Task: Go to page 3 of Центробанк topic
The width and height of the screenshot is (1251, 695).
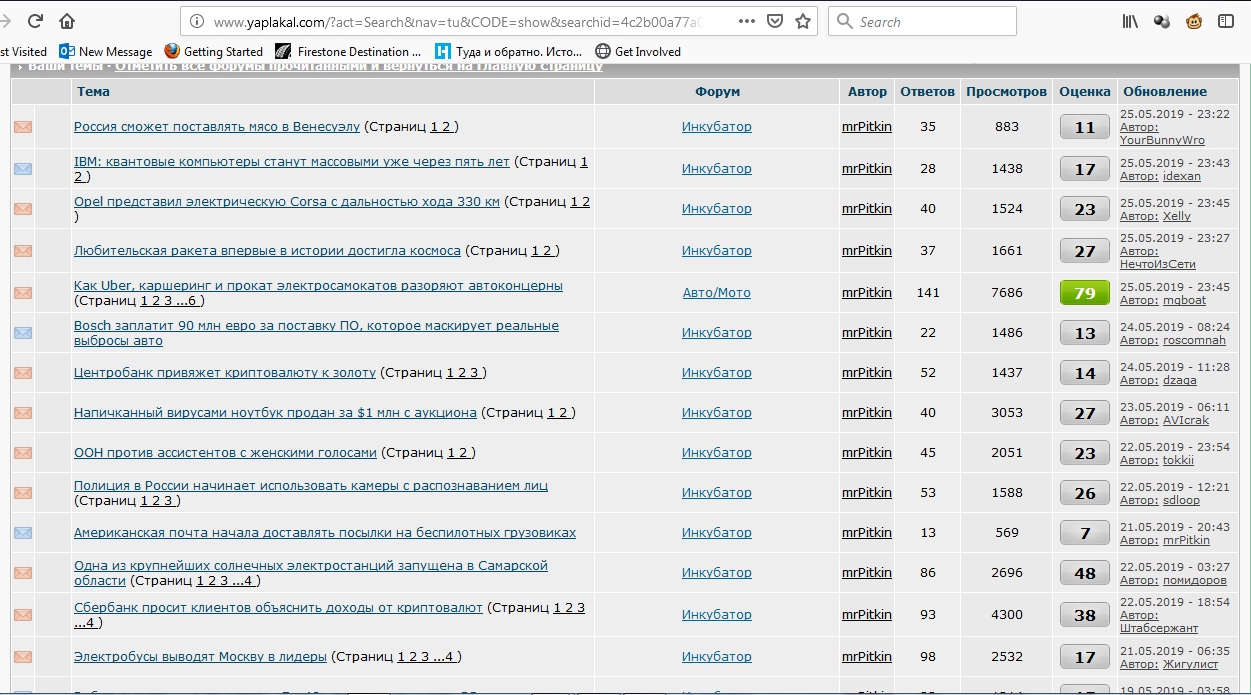Action: [475, 372]
